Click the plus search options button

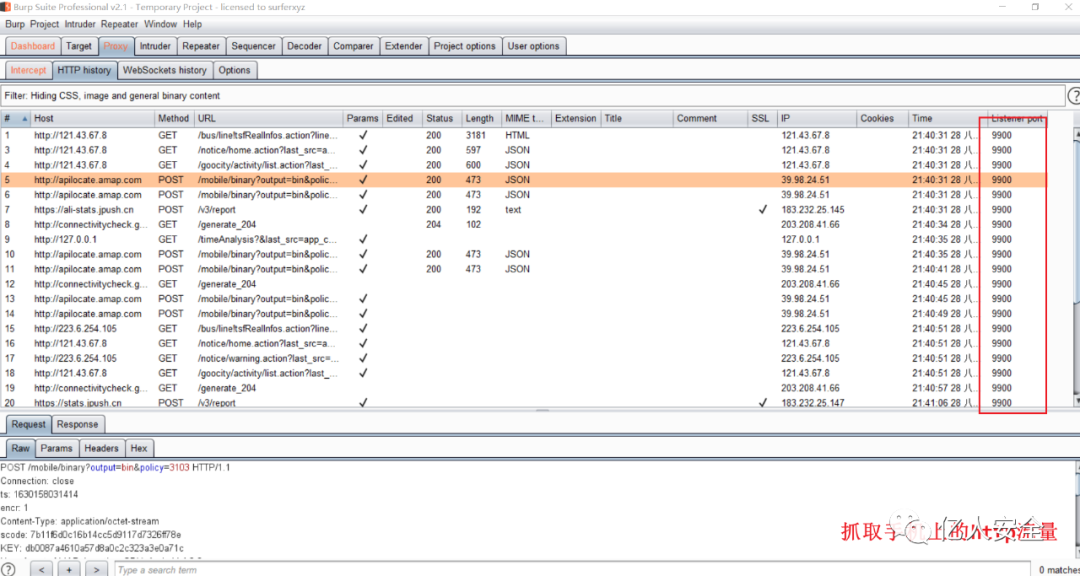69,570
